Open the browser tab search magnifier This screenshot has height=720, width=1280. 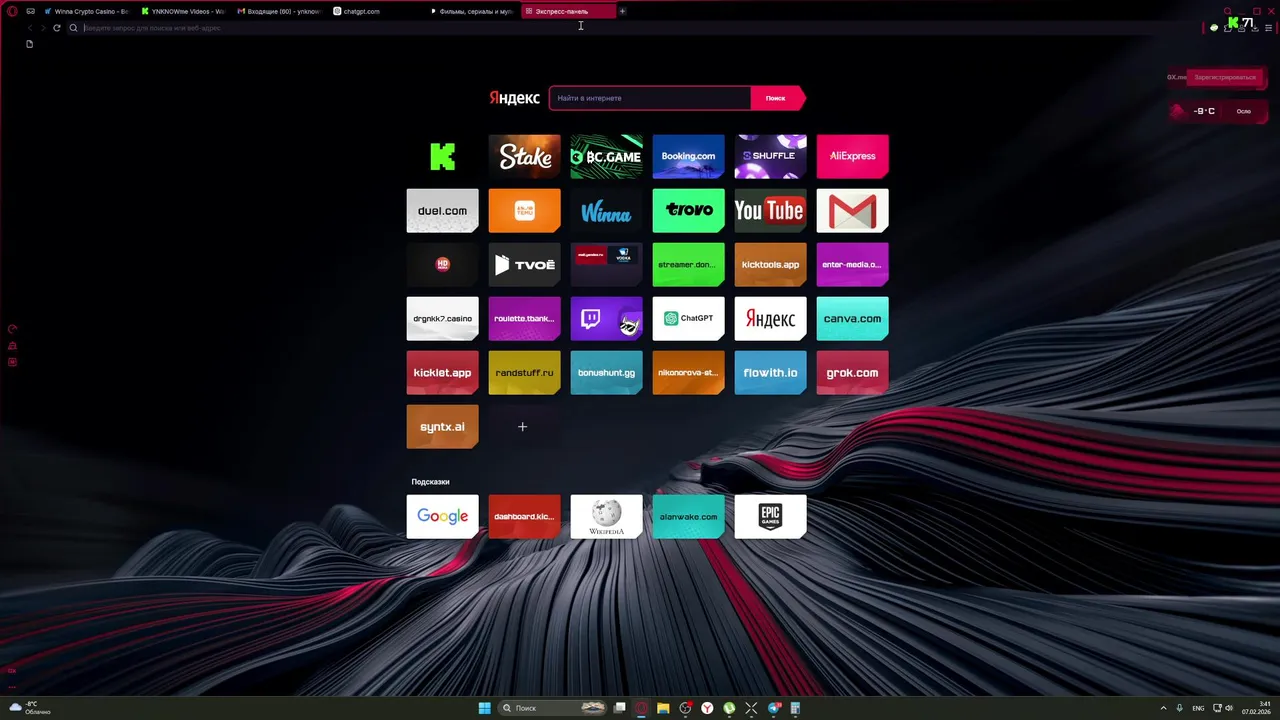click(x=1228, y=11)
